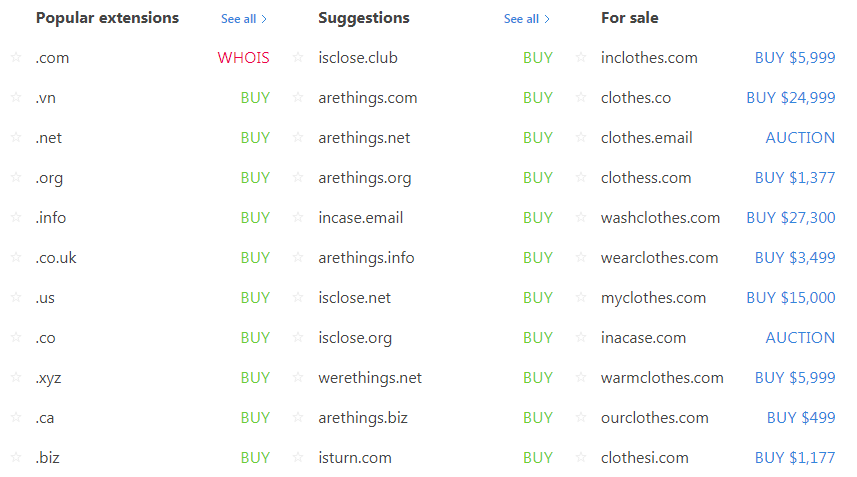Expand Popular extensions via See all
This screenshot has width=857, height=477.
(x=244, y=19)
